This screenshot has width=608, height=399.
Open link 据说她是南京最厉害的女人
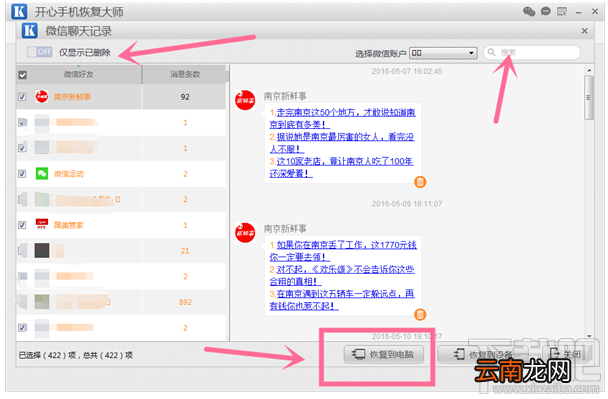[x=342, y=143]
